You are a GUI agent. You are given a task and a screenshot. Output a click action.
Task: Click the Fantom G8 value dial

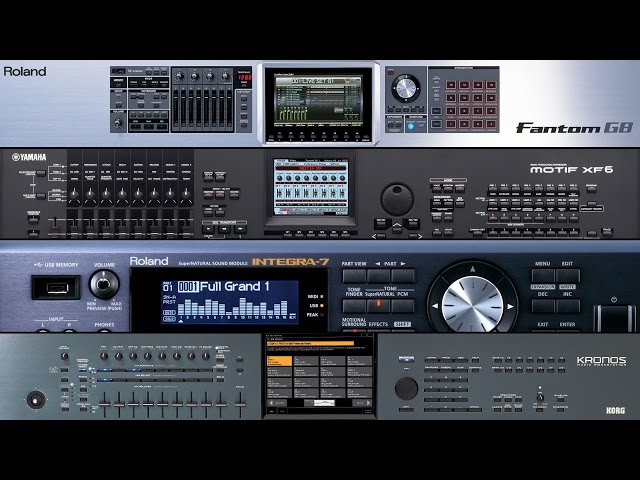(x=405, y=88)
